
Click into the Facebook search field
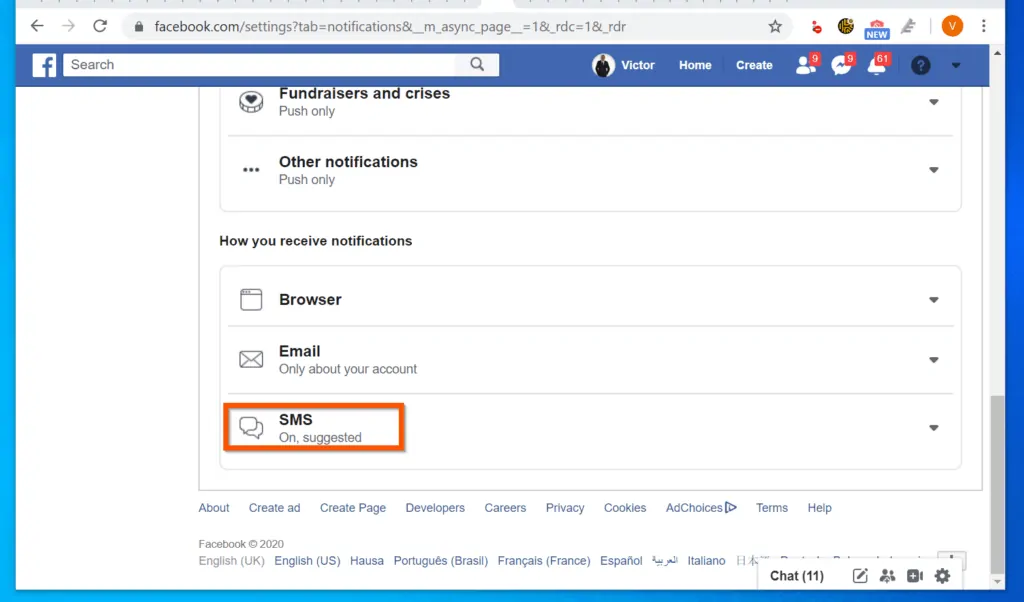click(260, 65)
